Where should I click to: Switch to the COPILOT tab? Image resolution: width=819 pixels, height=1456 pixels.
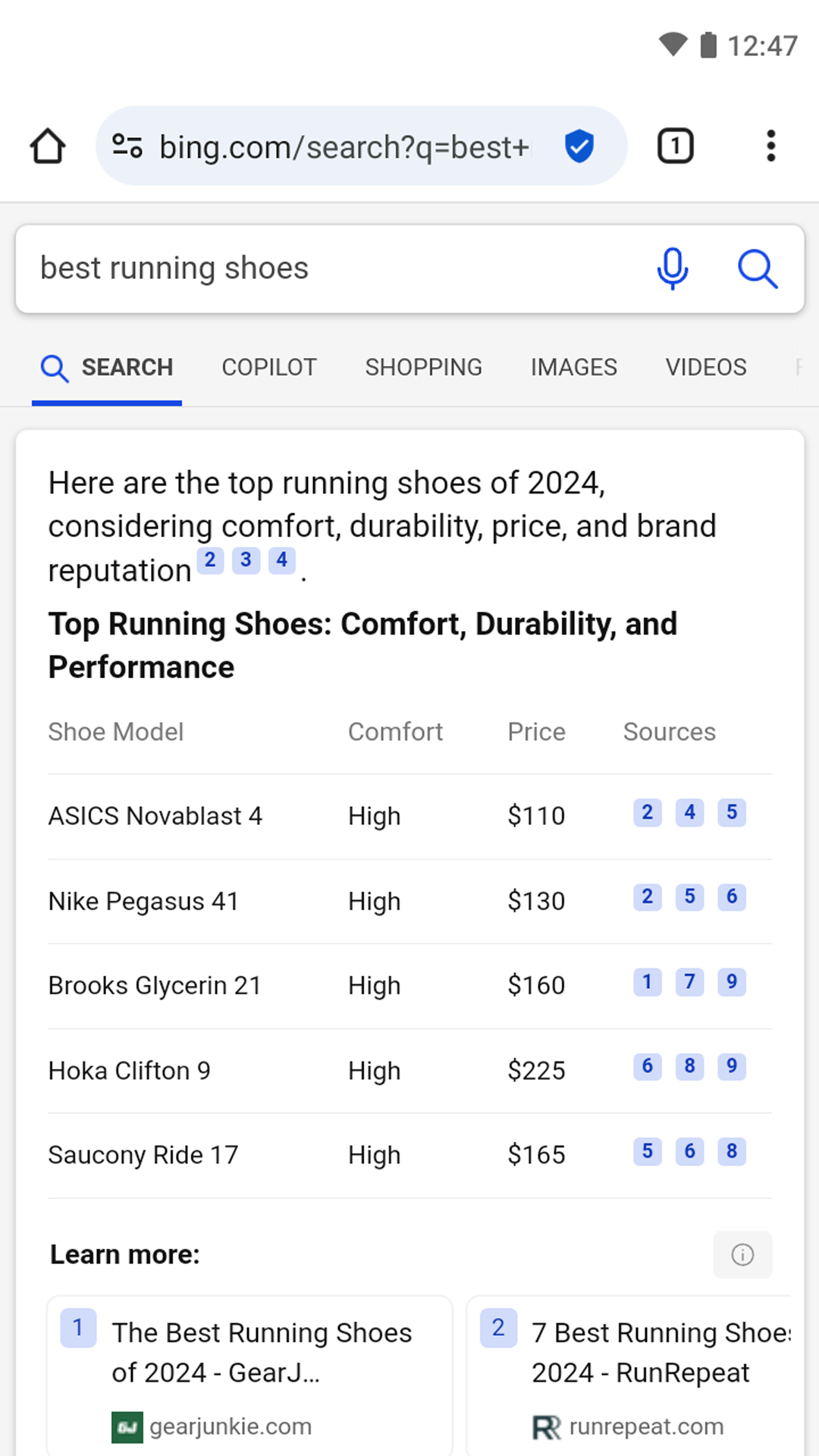[269, 368]
